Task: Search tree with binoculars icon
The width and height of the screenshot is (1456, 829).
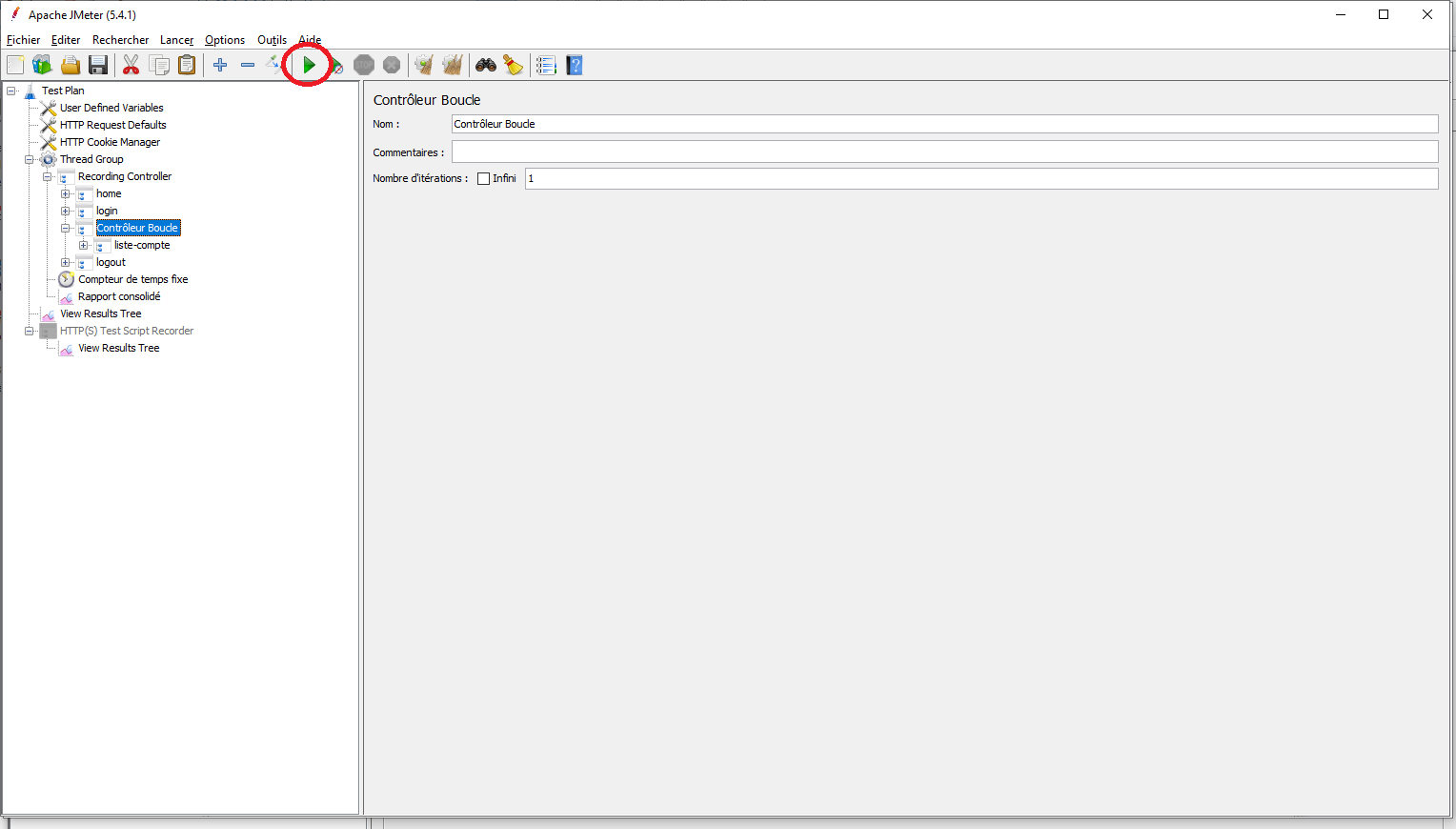Action: tap(486, 65)
